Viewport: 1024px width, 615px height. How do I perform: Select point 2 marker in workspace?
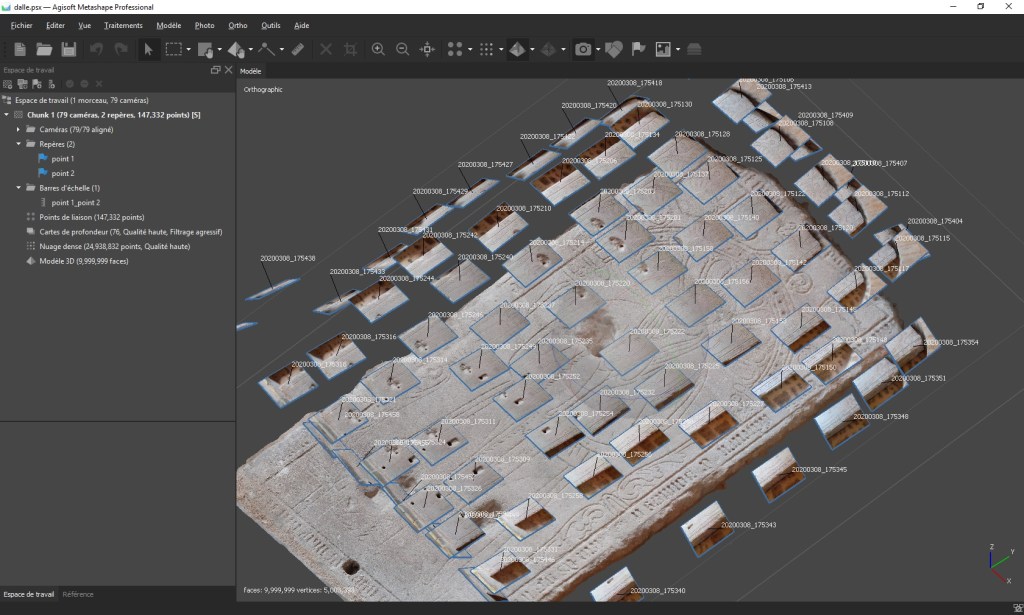pyautogui.click(x=62, y=173)
